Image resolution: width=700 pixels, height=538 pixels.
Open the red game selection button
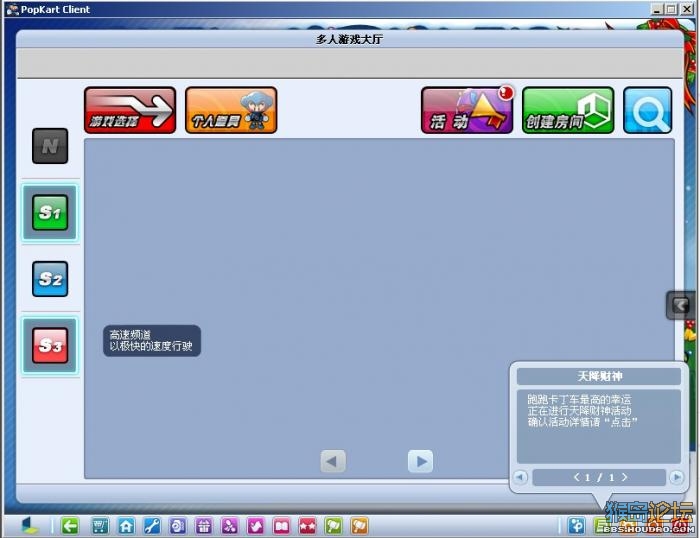coord(130,110)
